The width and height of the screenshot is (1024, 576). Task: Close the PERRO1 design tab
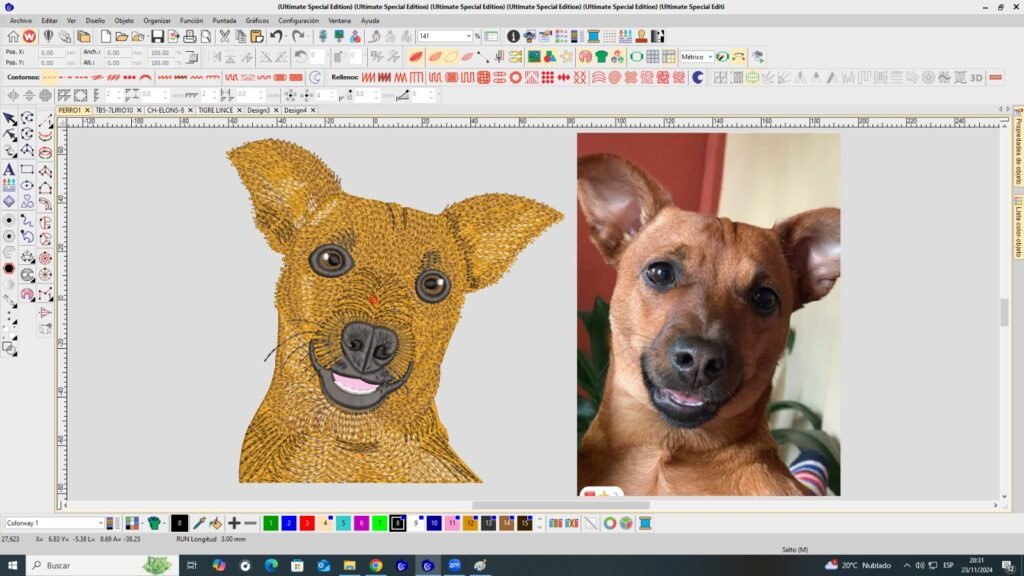pos(87,110)
